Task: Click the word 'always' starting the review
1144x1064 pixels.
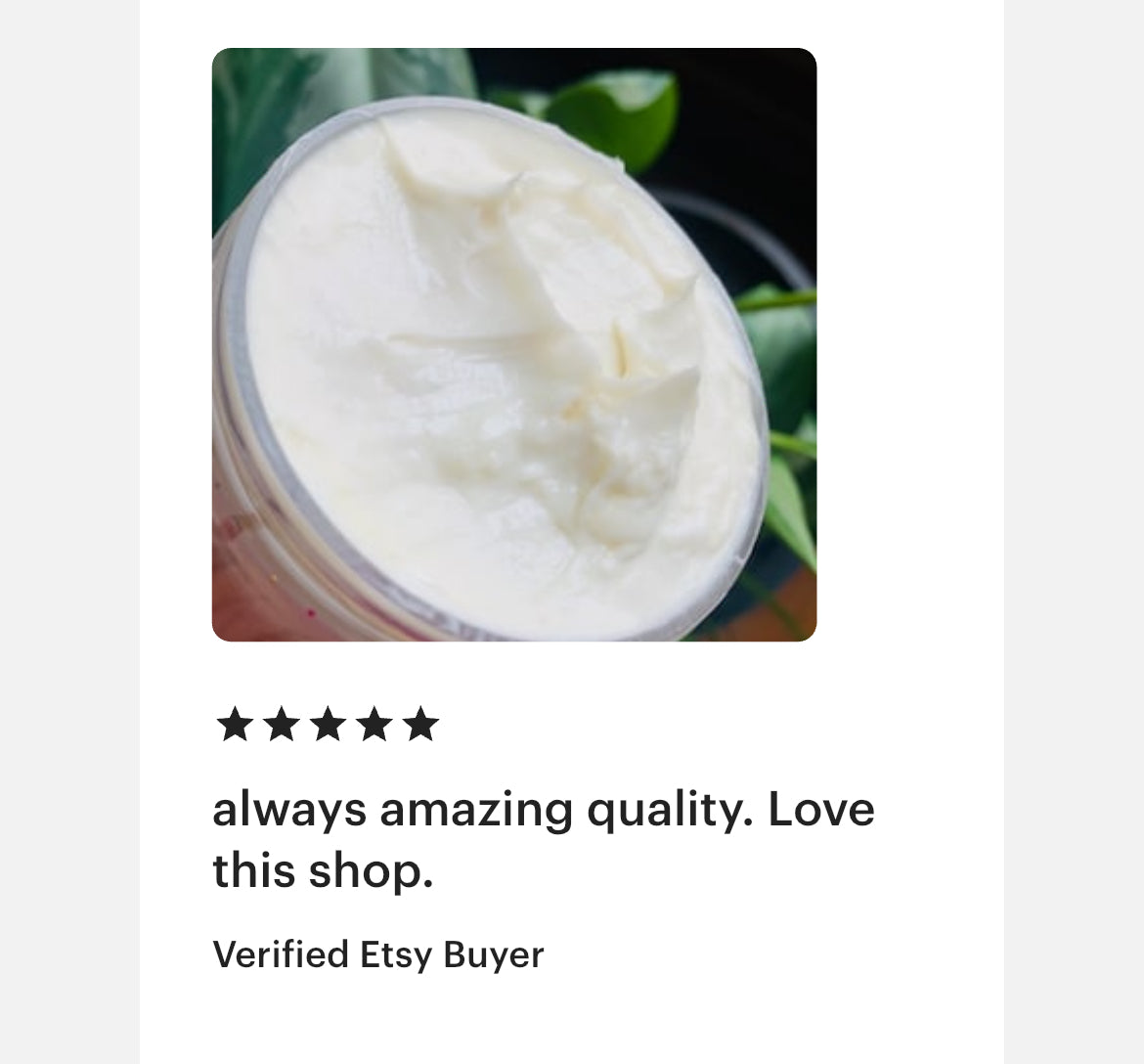Action: tap(289, 812)
